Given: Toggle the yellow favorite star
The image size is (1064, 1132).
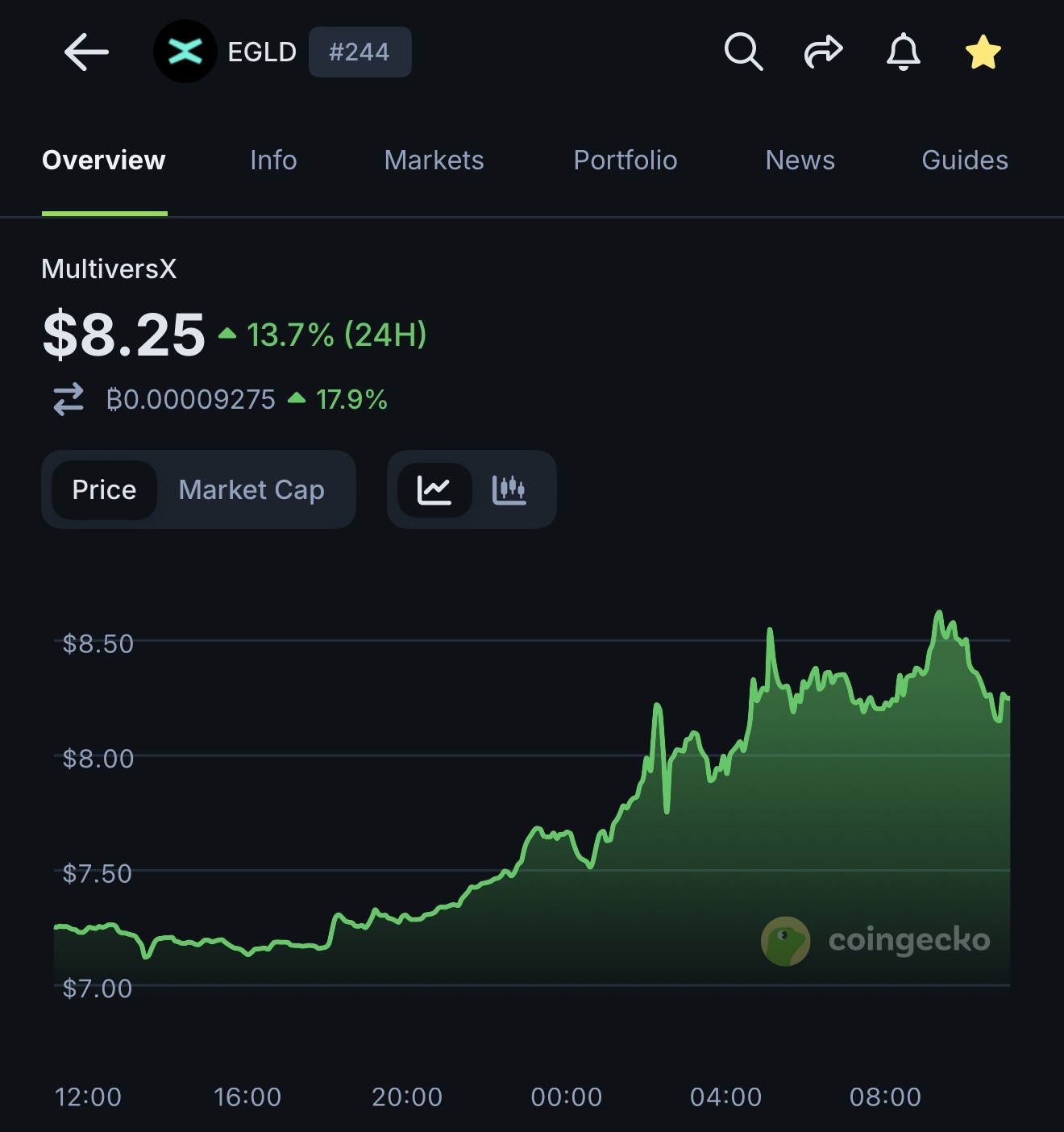Looking at the screenshot, I should click(983, 52).
